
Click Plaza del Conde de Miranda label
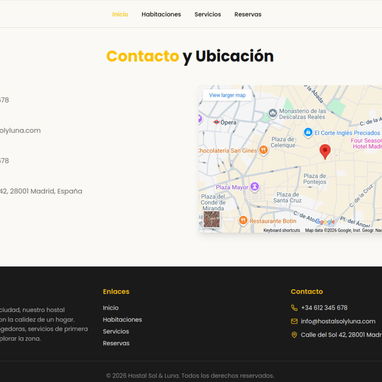213,202
